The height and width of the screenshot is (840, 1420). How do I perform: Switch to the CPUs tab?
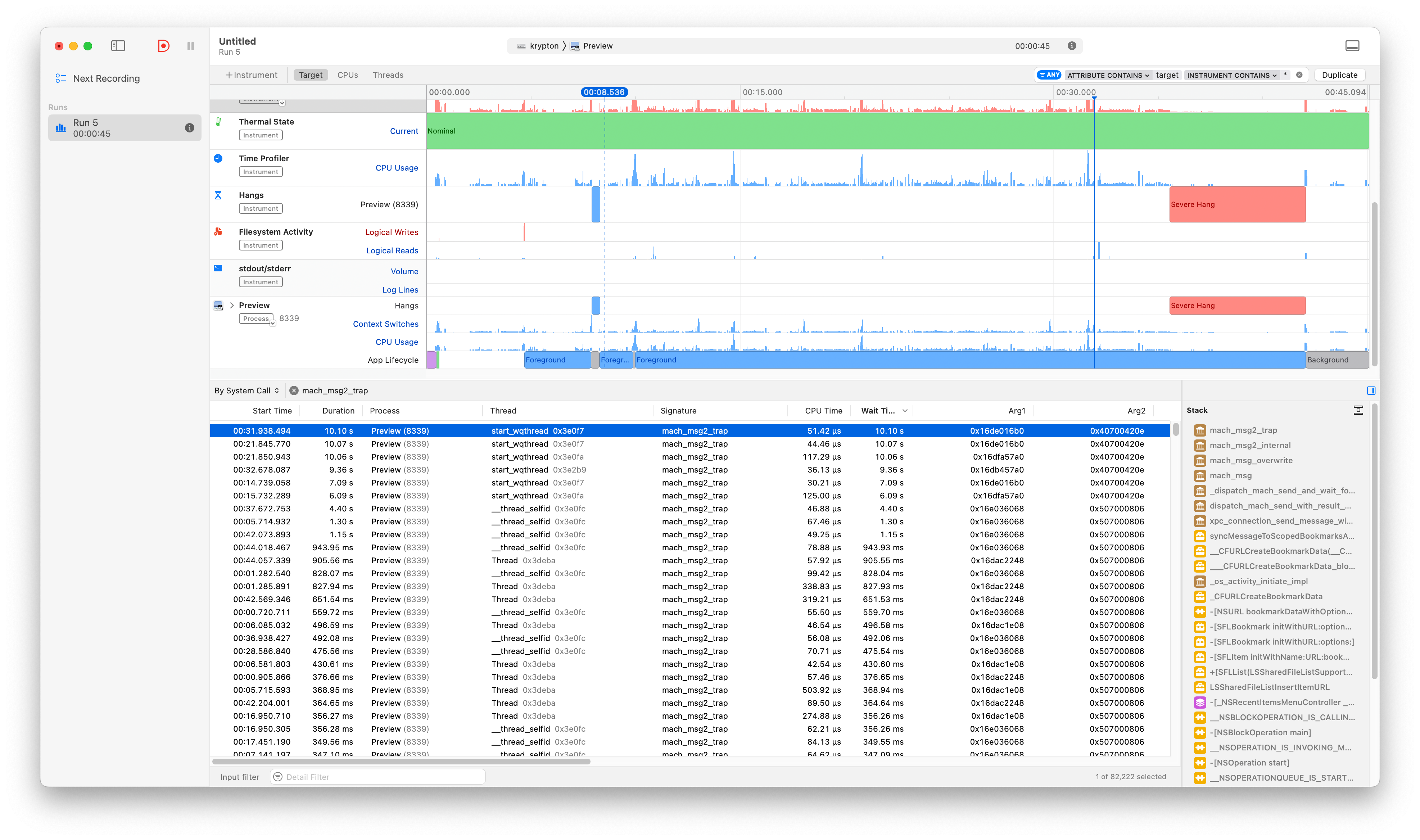(x=348, y=75)
